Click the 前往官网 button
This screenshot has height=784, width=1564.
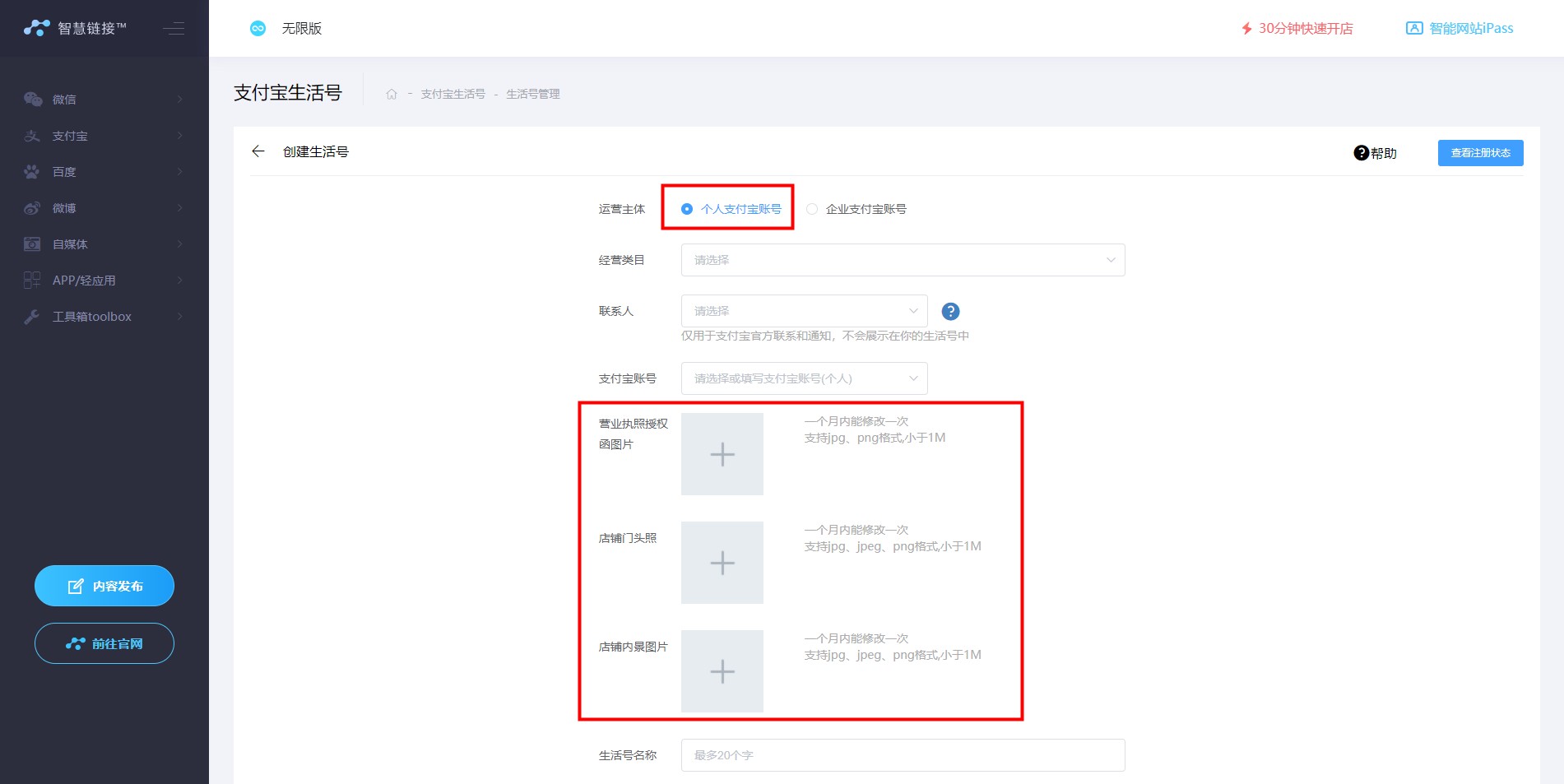coord(104,643)
